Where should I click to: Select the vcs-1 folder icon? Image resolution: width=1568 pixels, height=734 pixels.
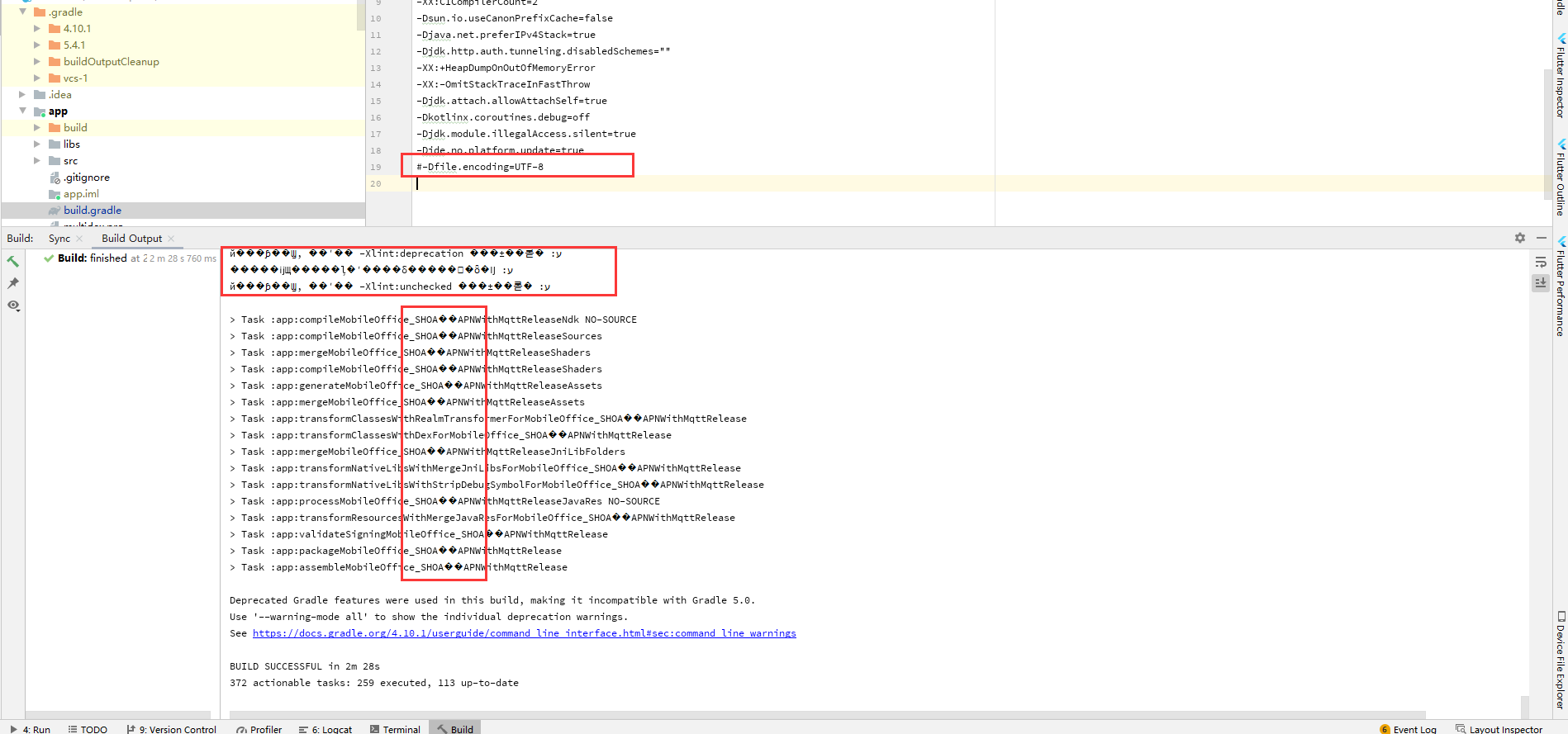(55, 78)
